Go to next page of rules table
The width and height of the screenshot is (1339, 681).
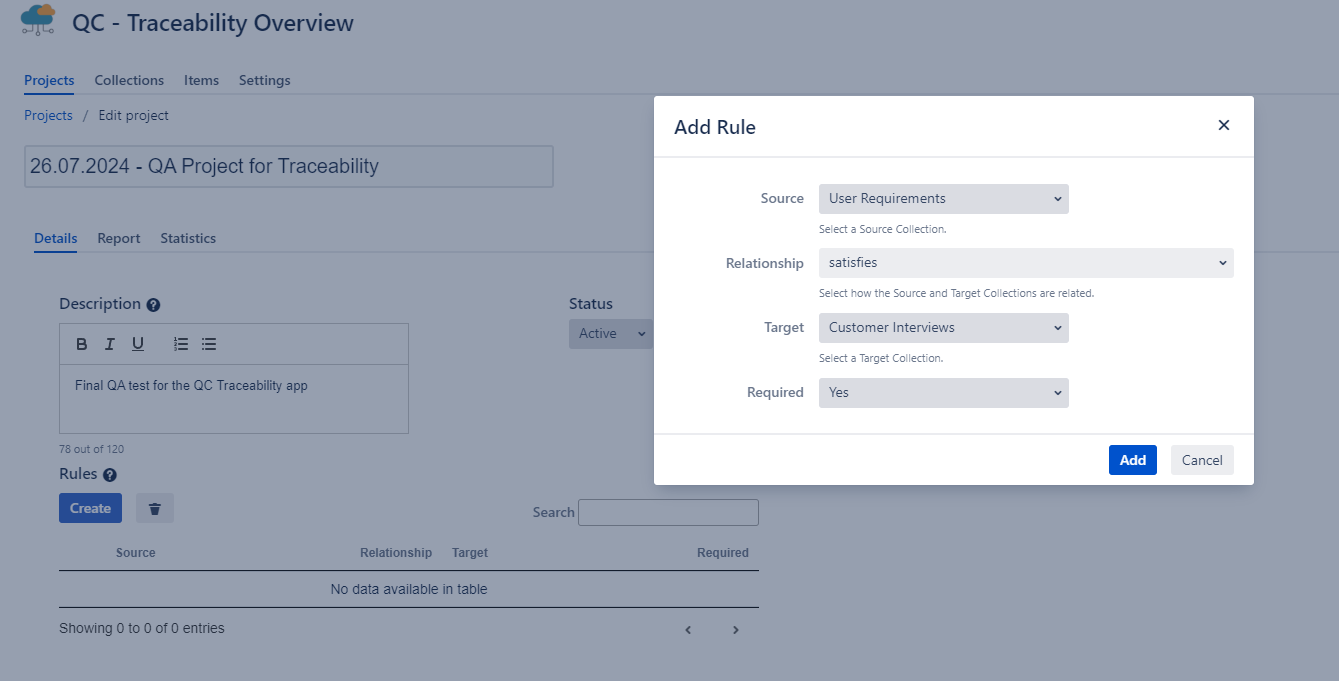tap(736, 630)
